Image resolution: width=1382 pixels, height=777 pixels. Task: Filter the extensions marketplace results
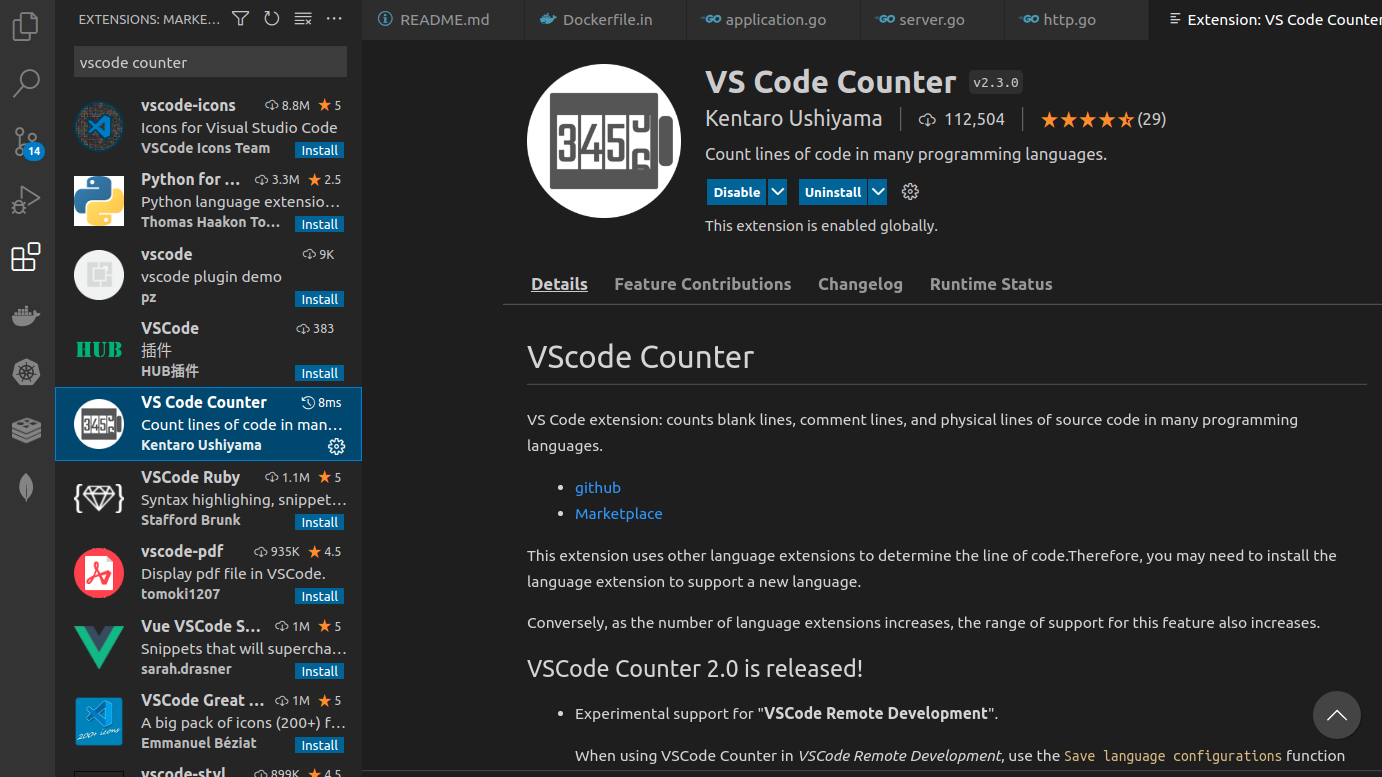241,18
